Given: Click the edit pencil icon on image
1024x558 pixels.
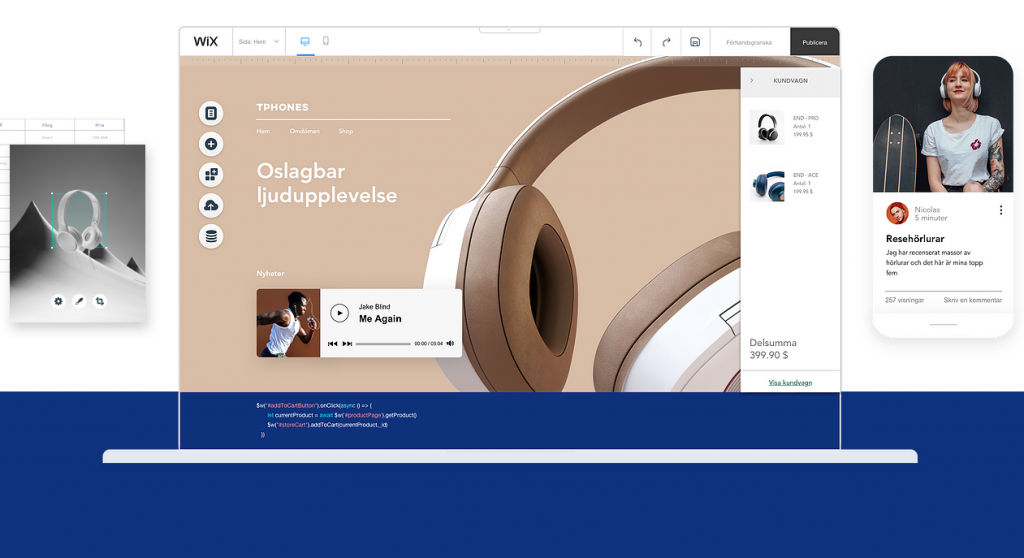Looking at the screenshot, I should tap(79, 301).
